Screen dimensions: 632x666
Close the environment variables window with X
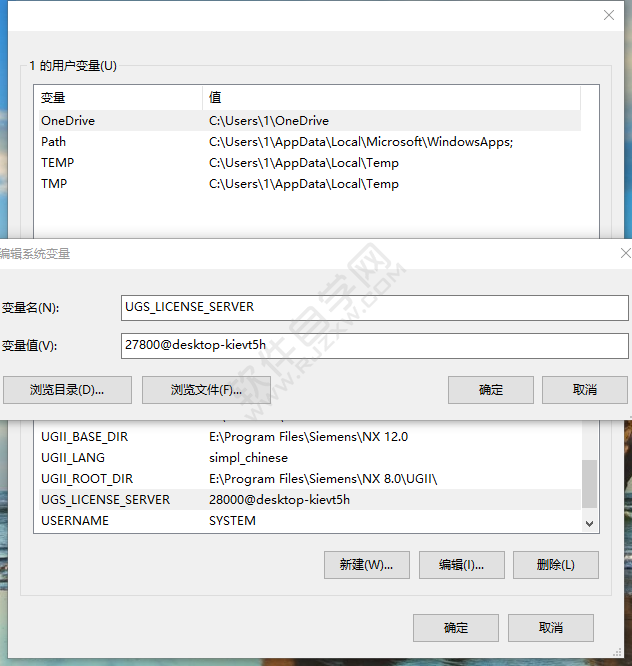click(608, 15)
